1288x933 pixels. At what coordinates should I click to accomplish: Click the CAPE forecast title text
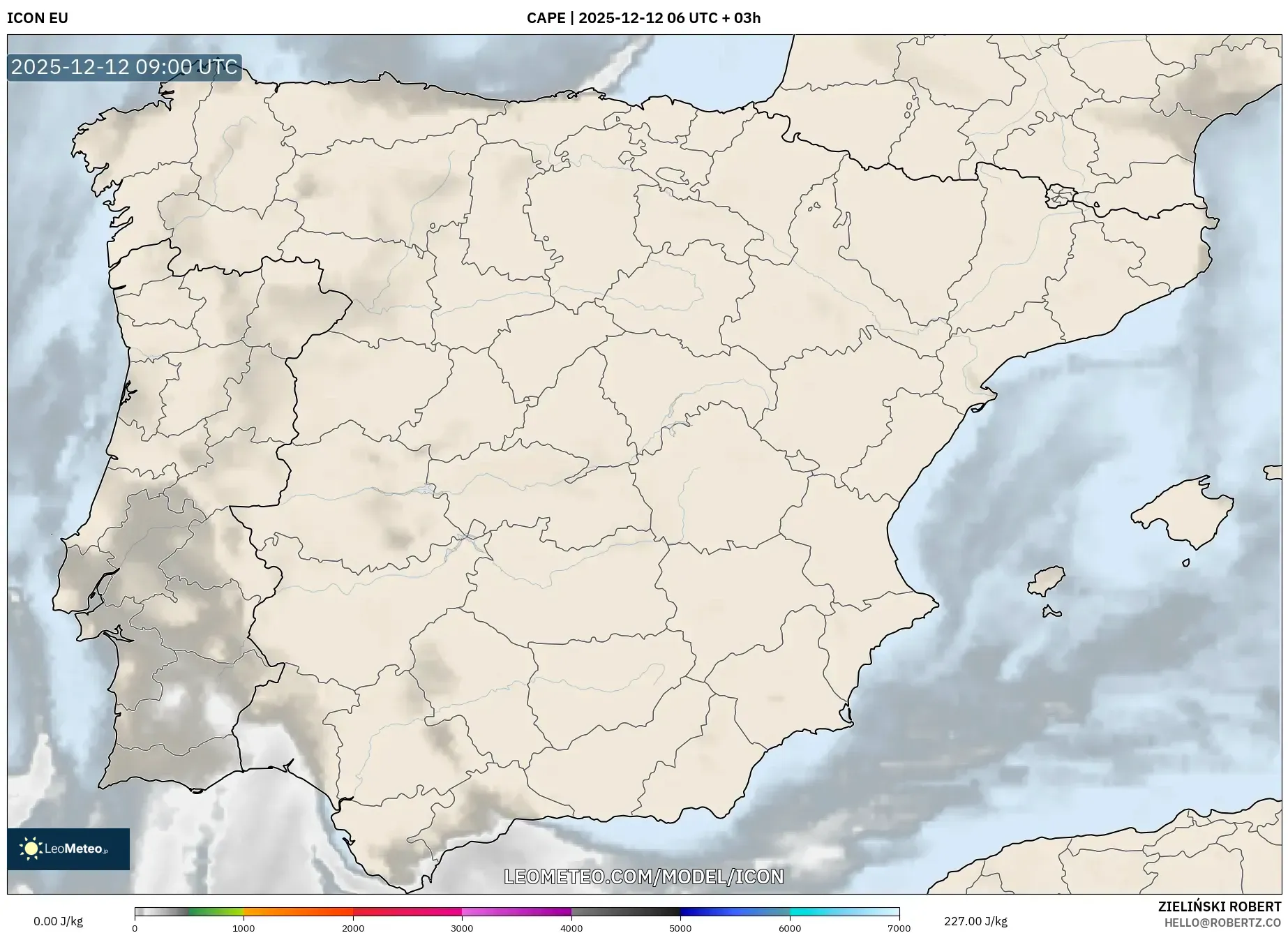[x=643, y=18]
